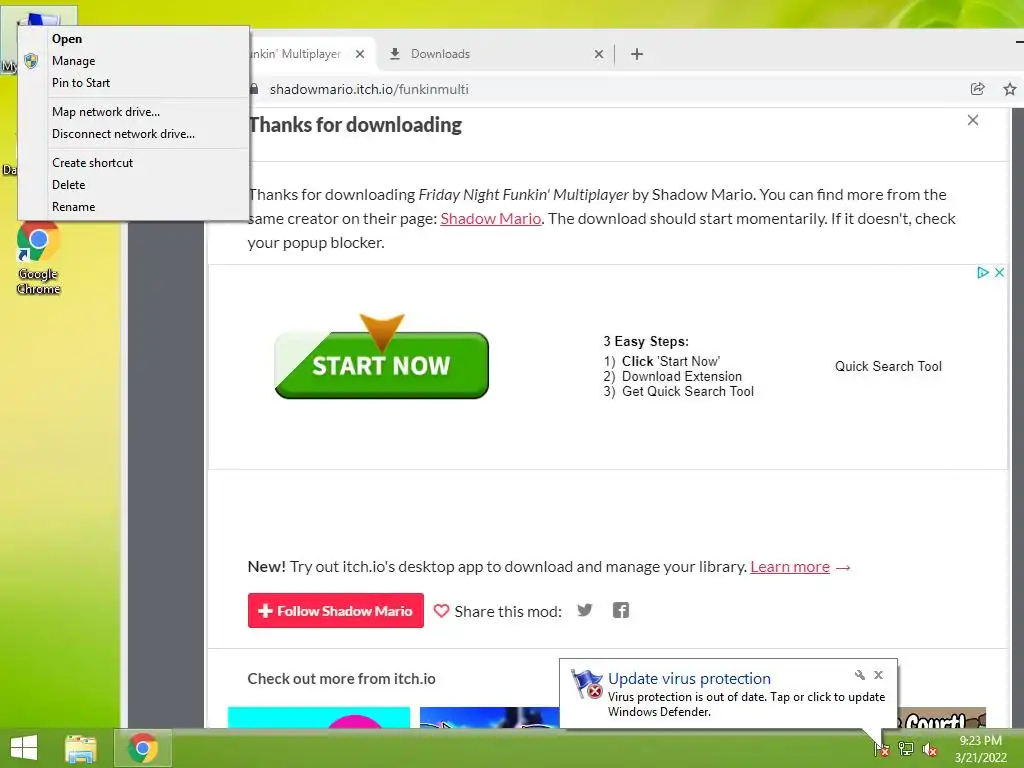Image resolution: width=1024 pixels, height=768 pixels.
Task: Click the Check out more from itch.io heading
Action: 342,679
